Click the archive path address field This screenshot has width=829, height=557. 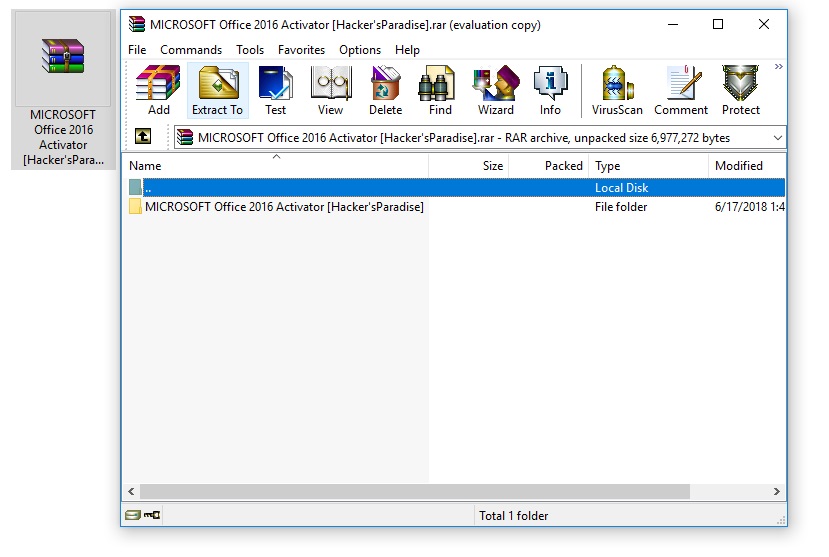[480, 137]
